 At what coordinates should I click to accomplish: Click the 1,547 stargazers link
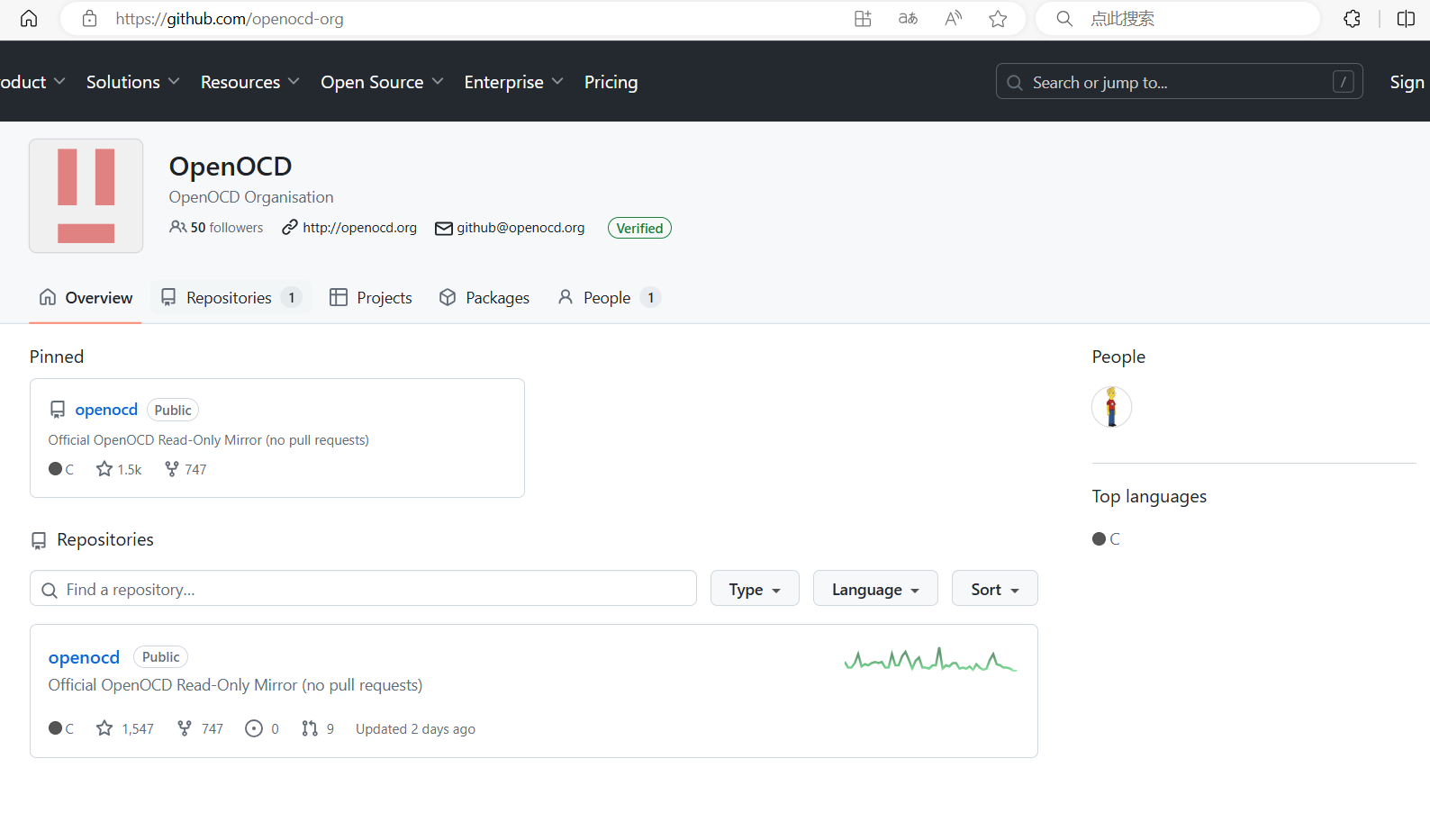pos(125,728)
